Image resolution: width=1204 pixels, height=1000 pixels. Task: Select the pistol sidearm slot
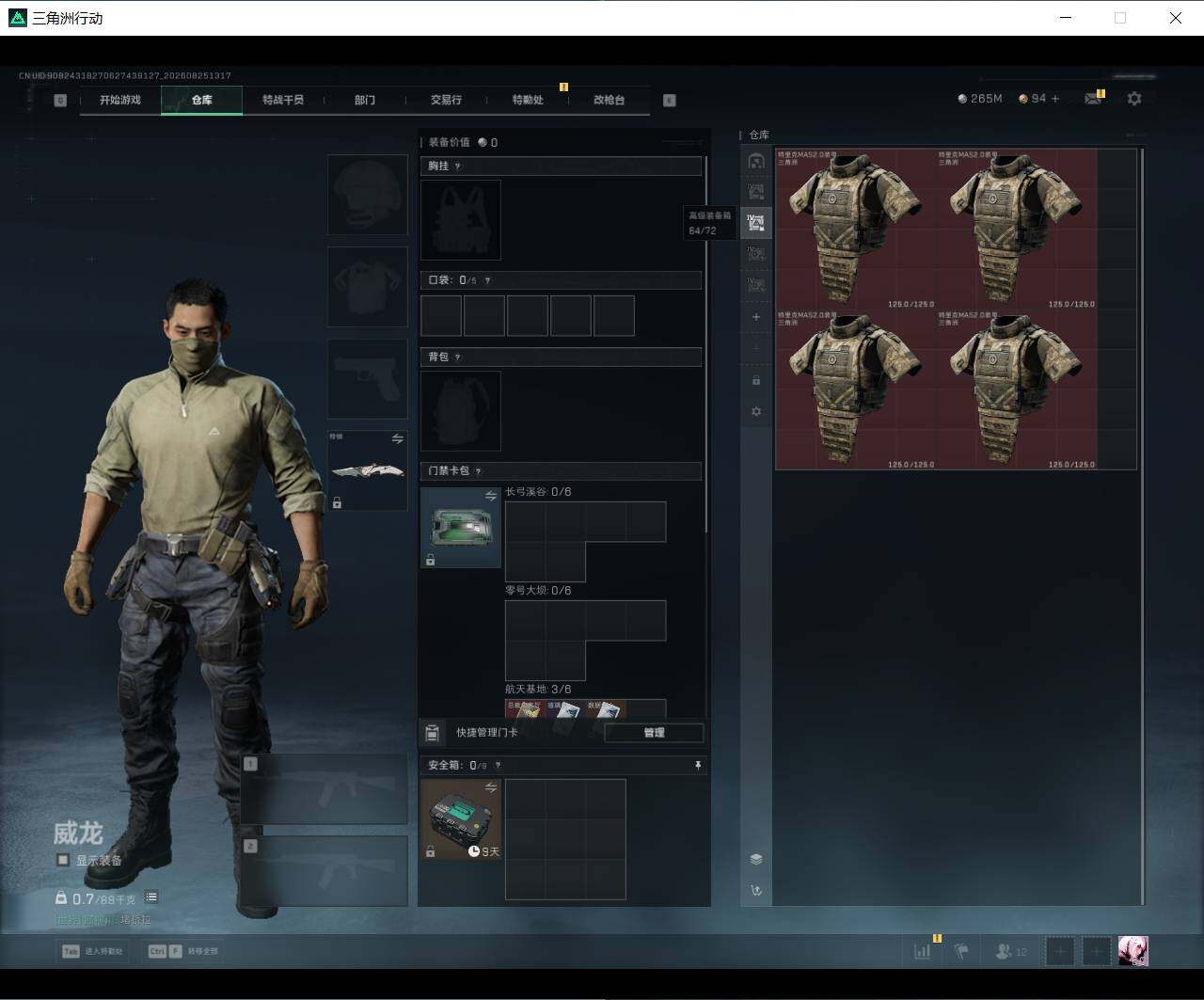point(368,379)
